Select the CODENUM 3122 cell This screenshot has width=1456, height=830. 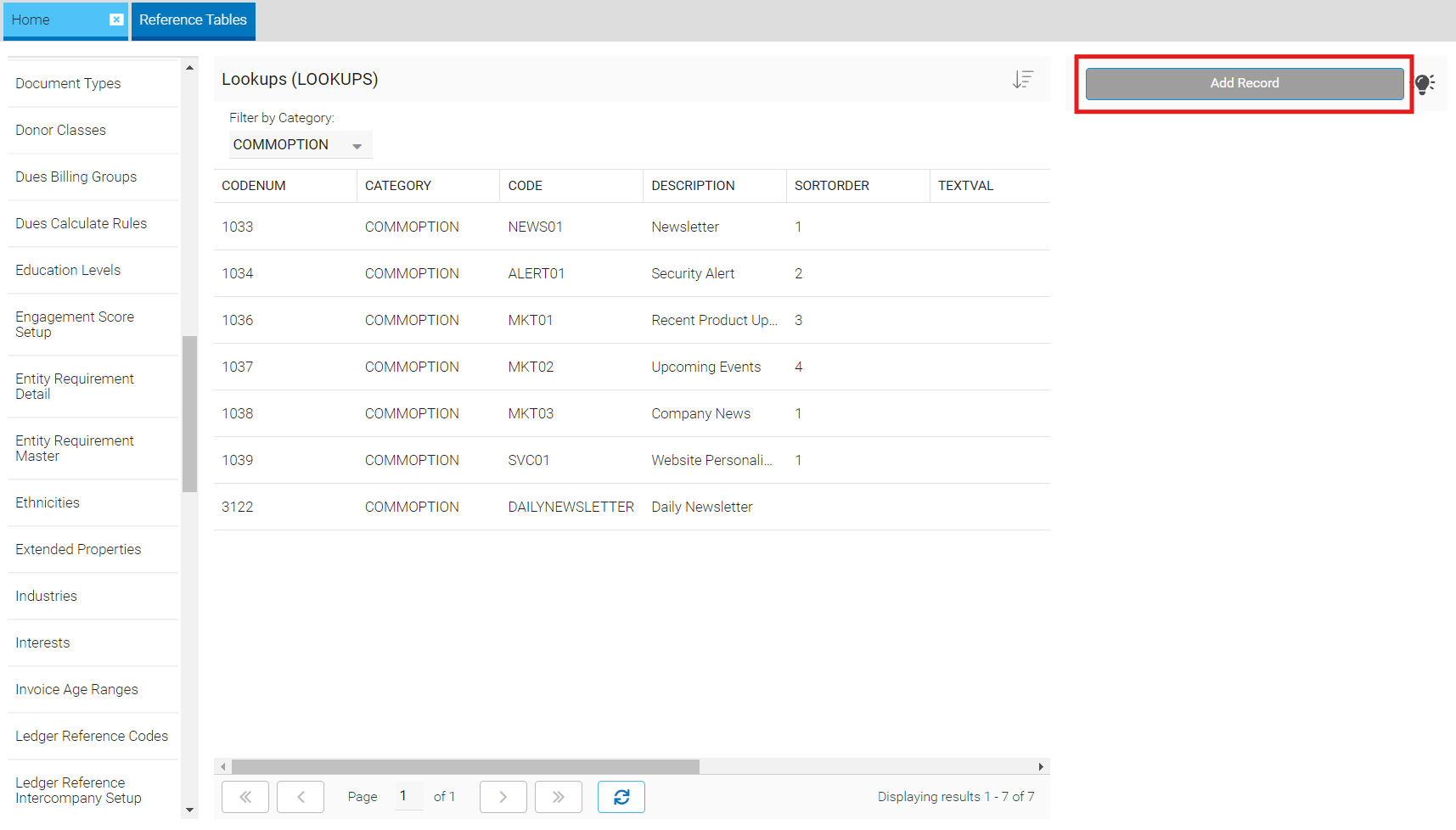pos(285,507)
